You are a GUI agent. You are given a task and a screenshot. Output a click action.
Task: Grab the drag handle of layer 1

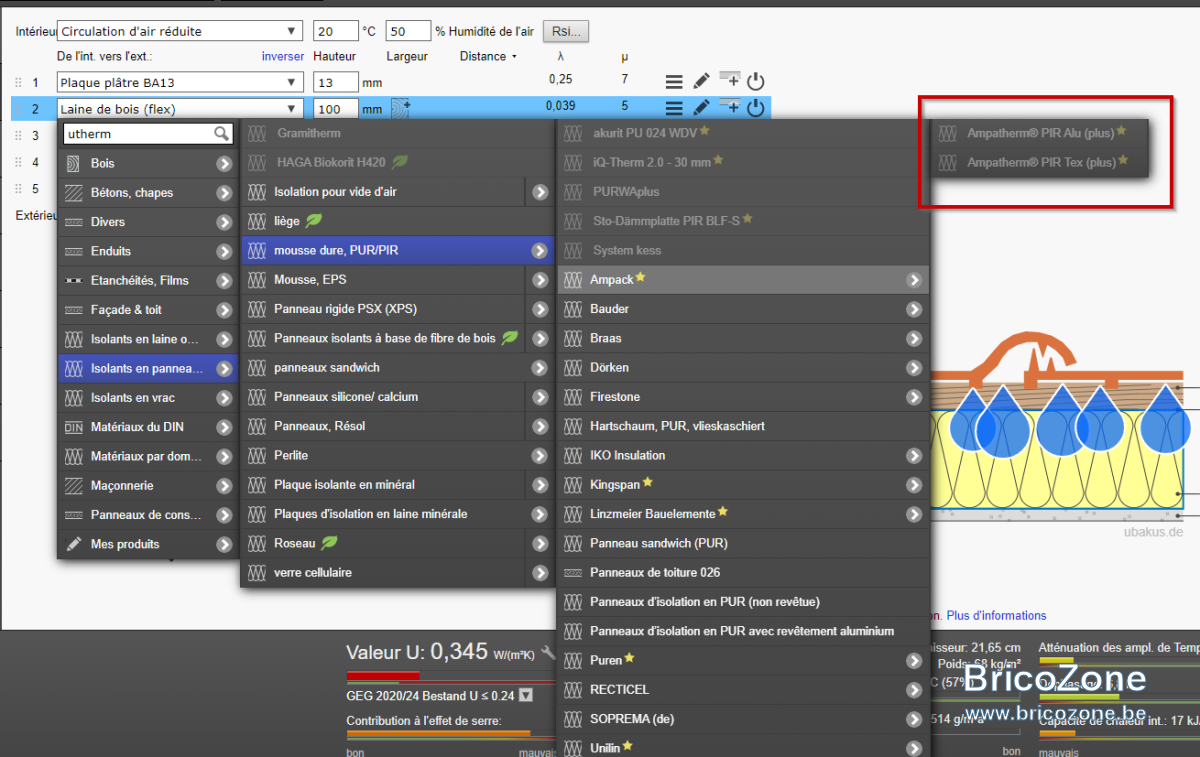(18, 83)
